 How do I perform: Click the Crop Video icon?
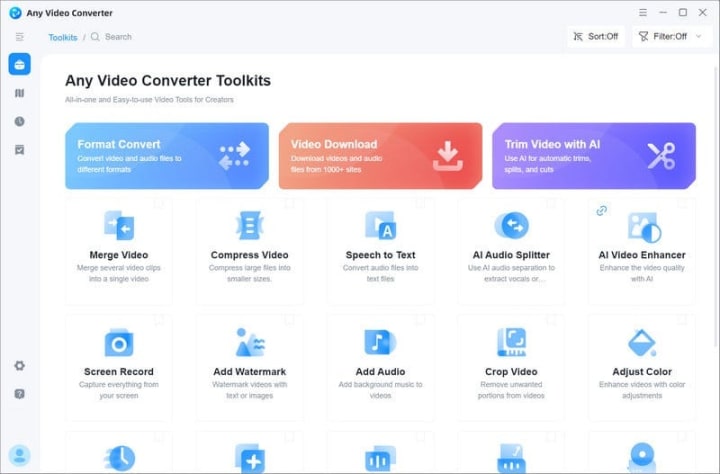[x=511, y=342]
